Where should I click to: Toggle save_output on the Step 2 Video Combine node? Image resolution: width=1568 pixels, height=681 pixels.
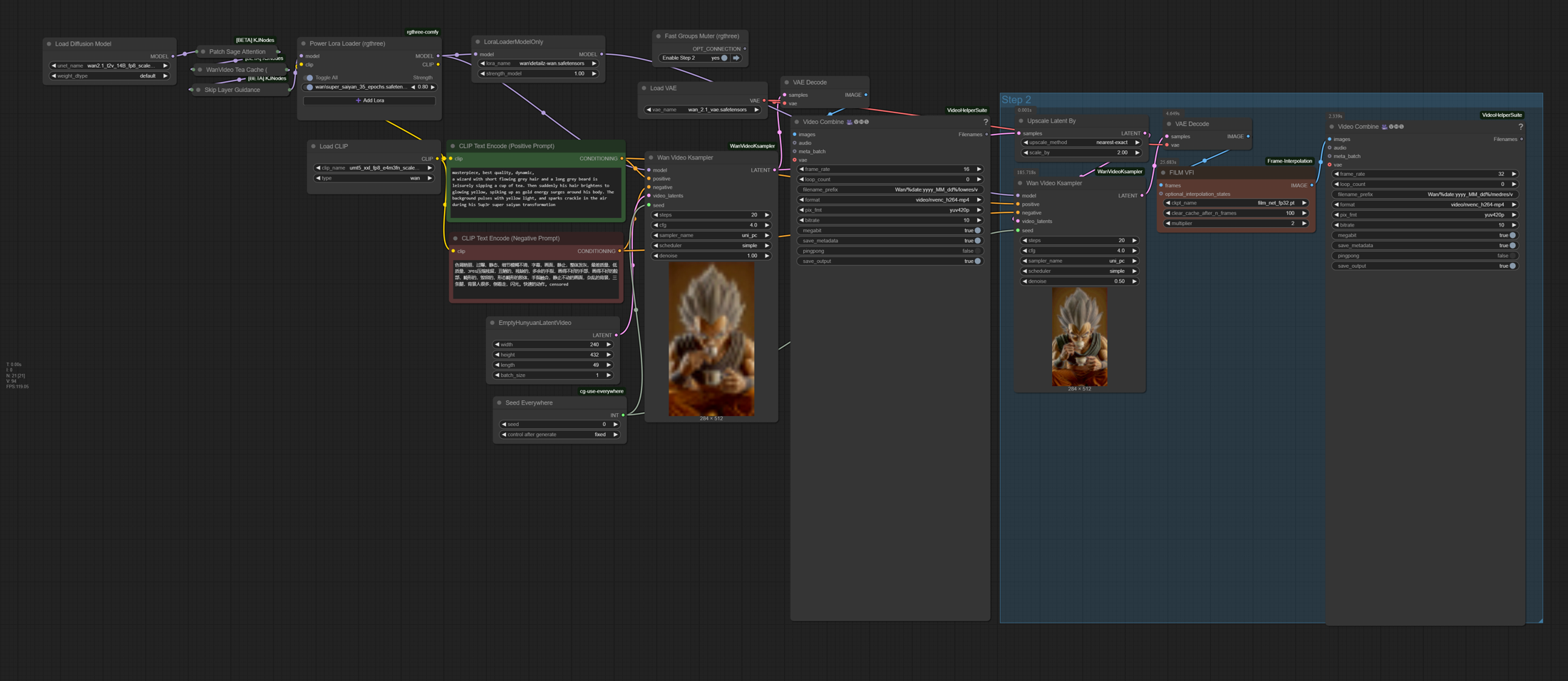[1512, 266]
